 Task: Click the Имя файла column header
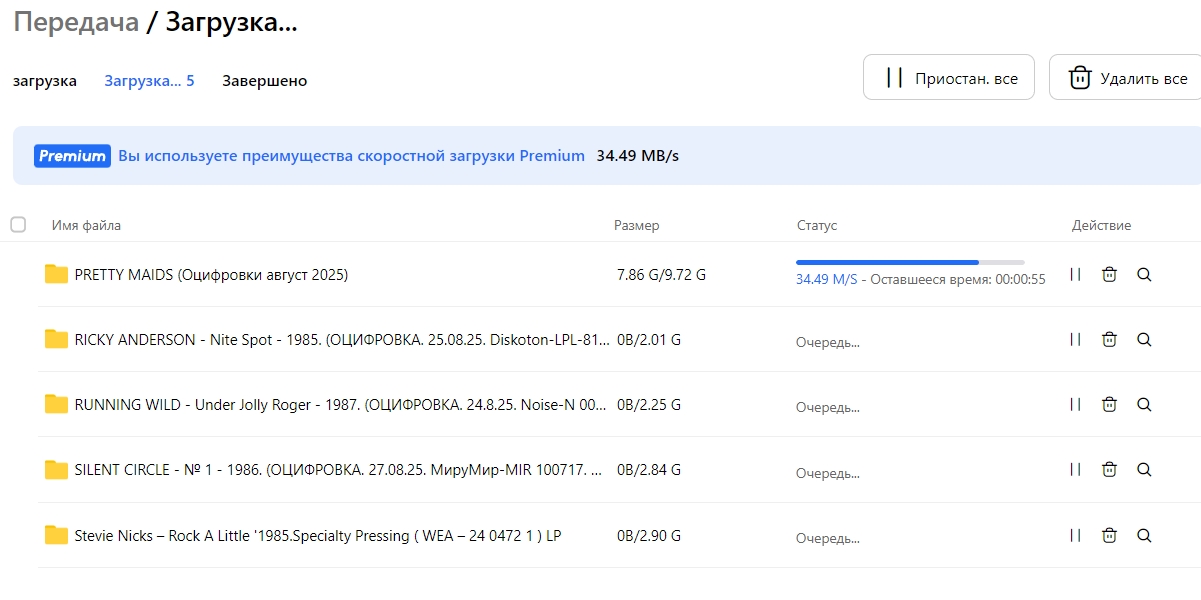click(x=86, y=225)
